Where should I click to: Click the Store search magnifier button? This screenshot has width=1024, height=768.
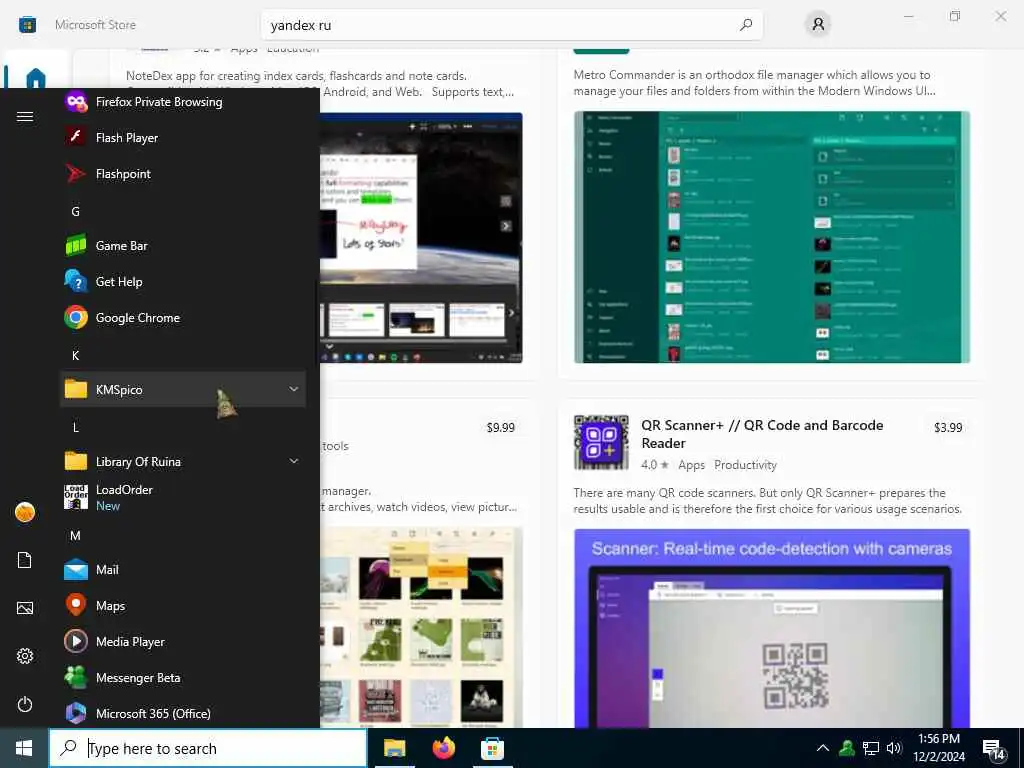tap(746, 25)
